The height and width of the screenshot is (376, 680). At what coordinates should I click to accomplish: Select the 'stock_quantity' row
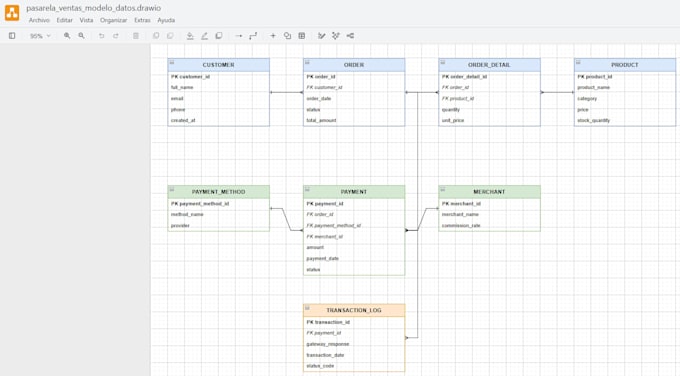pos(625,121)
